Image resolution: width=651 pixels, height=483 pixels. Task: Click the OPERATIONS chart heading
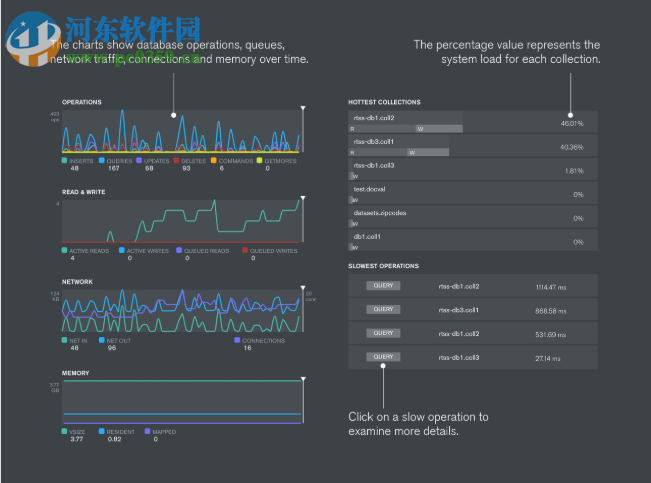click(82, 102)
